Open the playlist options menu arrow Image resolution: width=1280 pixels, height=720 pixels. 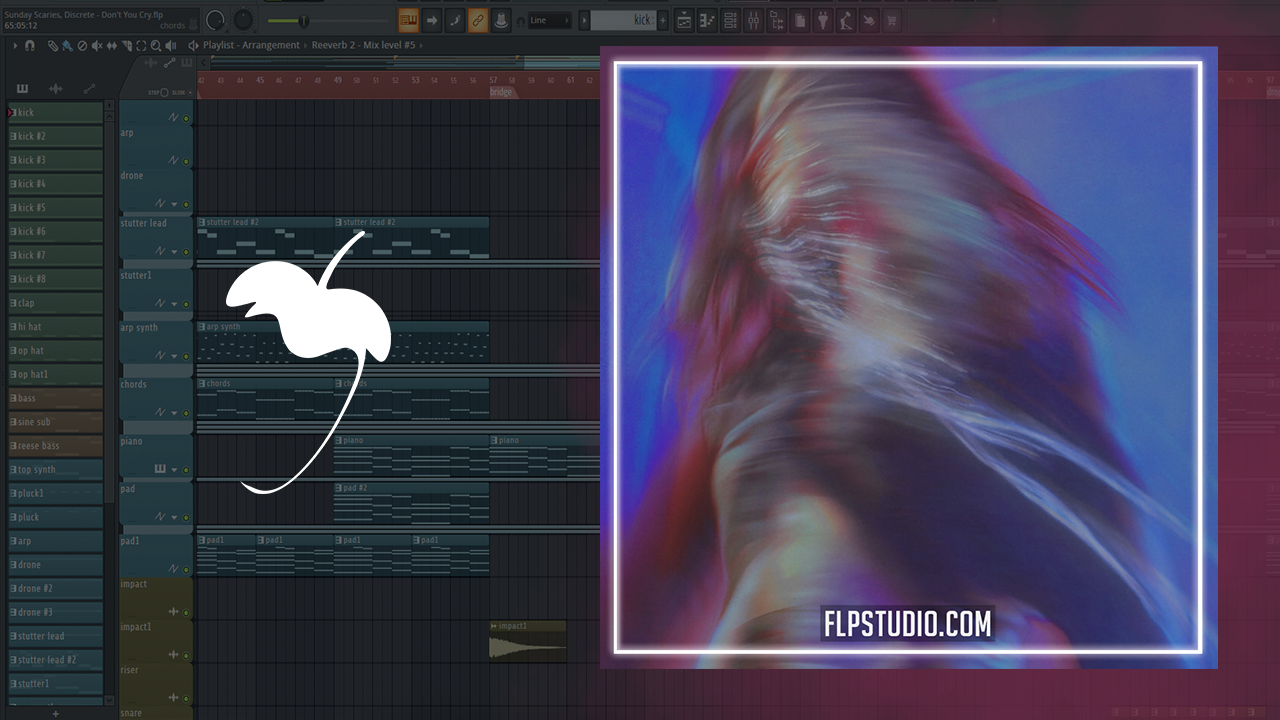(x=15, y=46)
